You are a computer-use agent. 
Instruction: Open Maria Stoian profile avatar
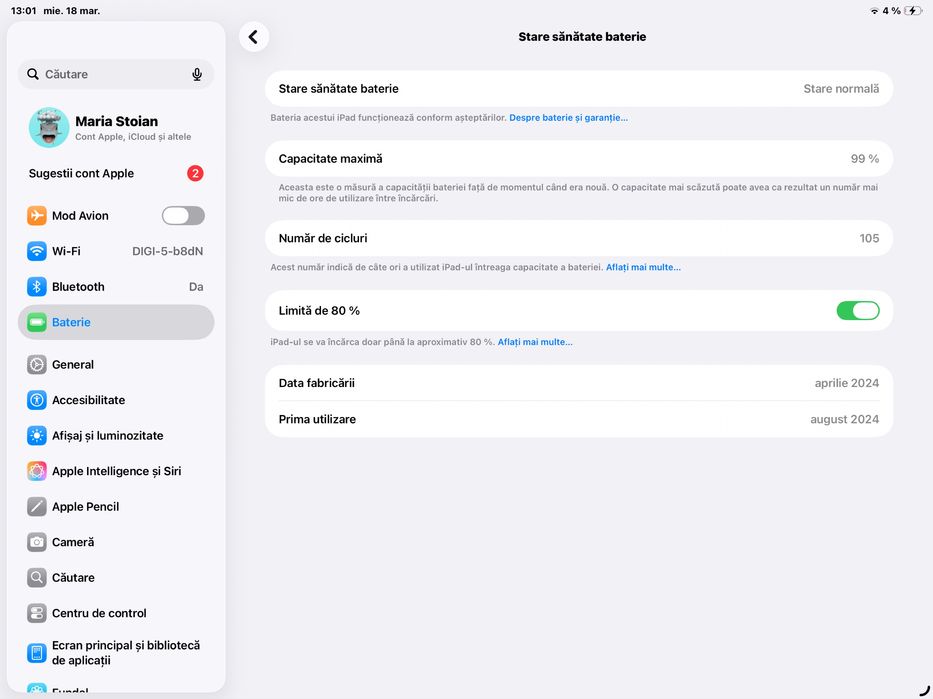point(49,127)
